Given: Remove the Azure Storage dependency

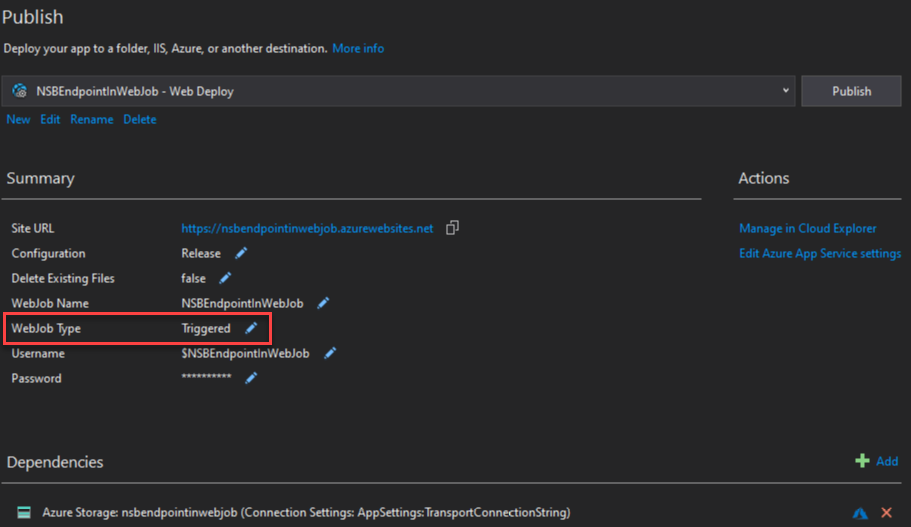Looking at the screenshot, I should [x=886, y=512].
